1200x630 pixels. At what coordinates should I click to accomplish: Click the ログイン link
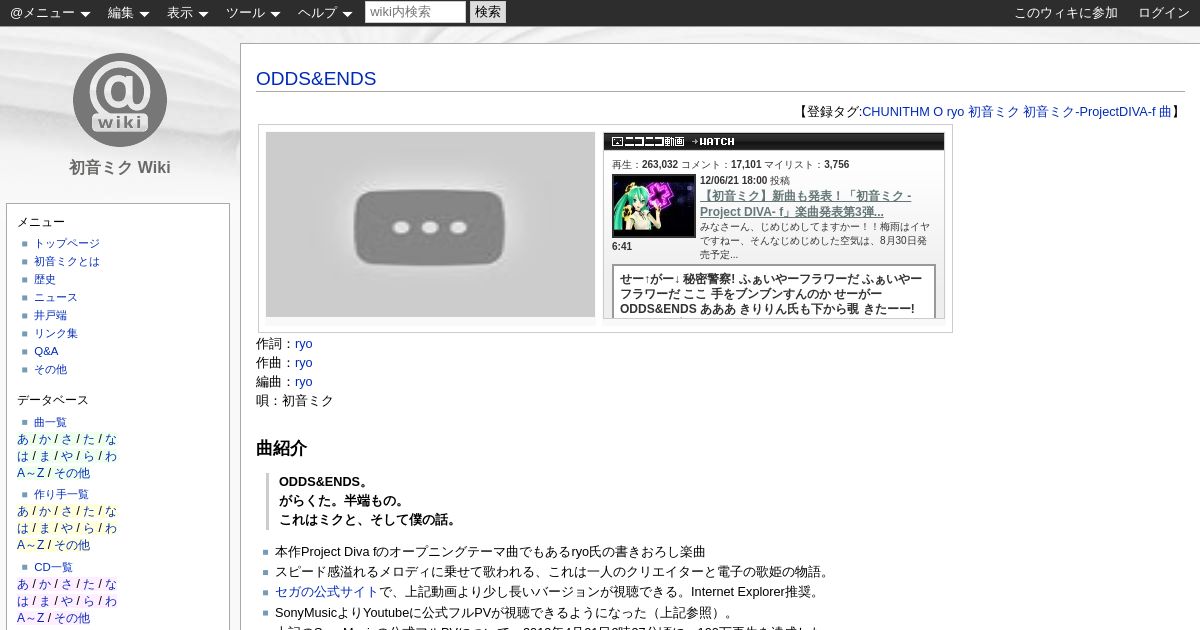[x=1164, y=13]
